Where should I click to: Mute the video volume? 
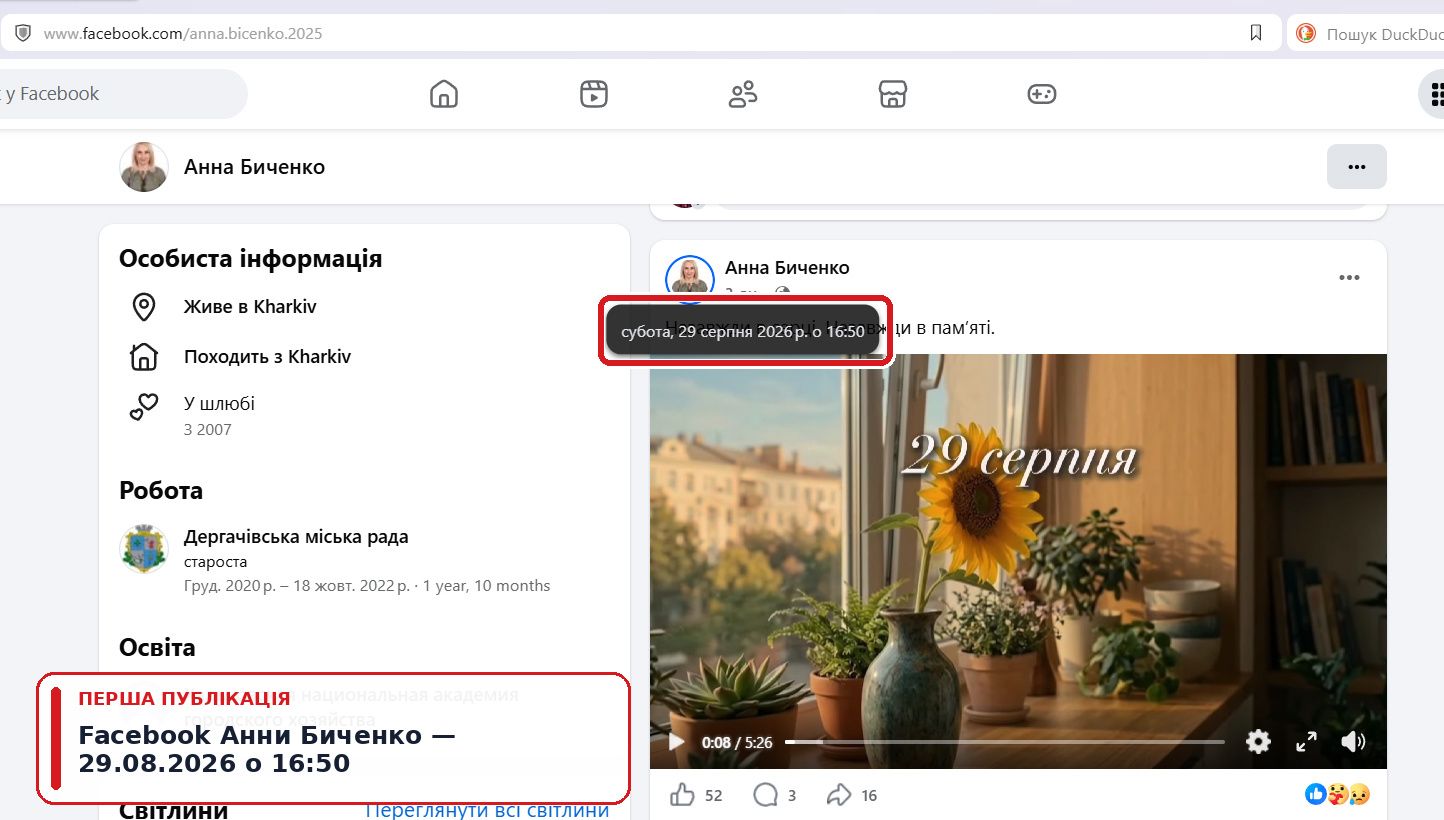(1353, 742)
